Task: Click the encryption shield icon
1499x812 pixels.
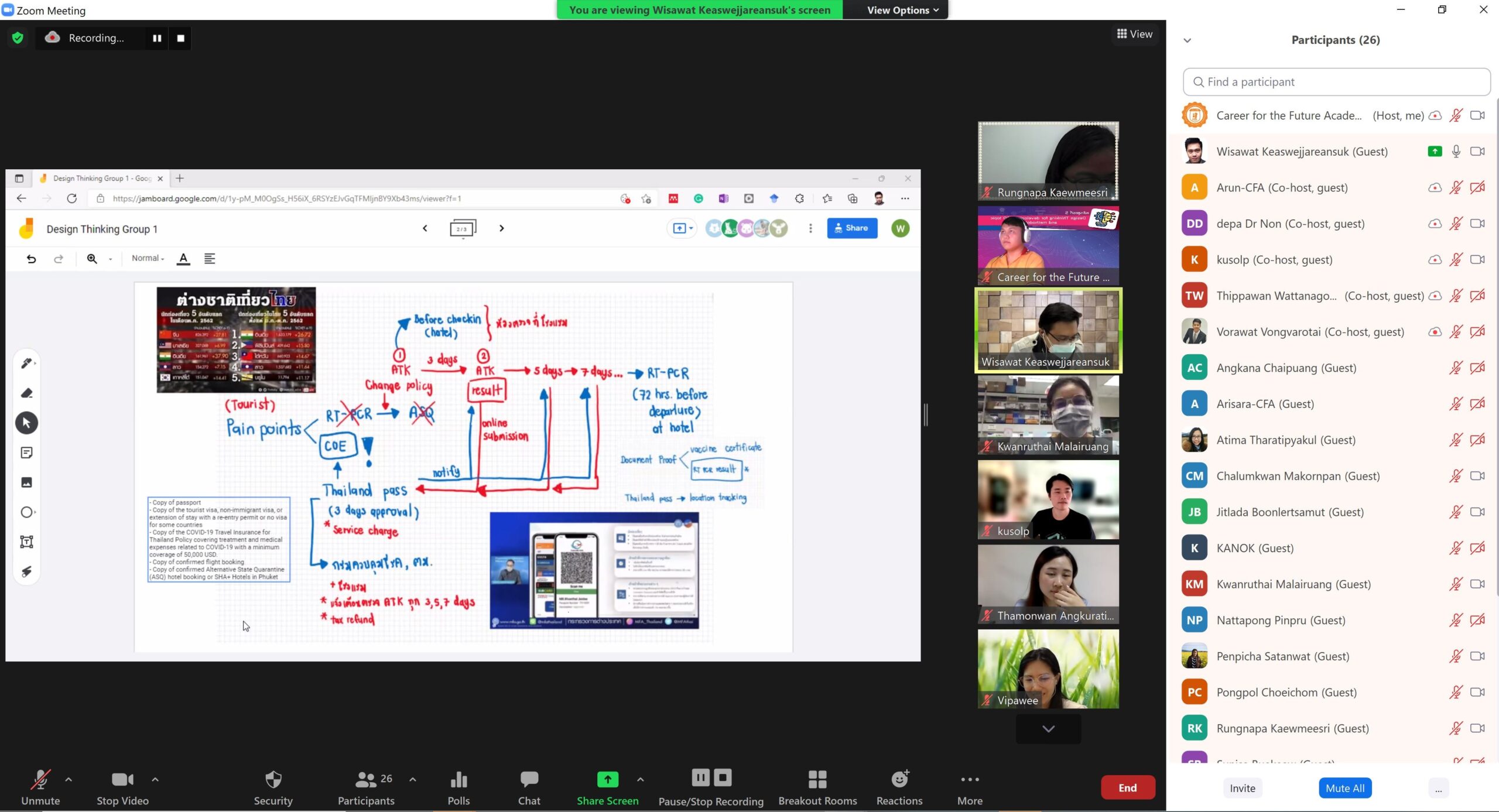Action: [x=18, y=38]
